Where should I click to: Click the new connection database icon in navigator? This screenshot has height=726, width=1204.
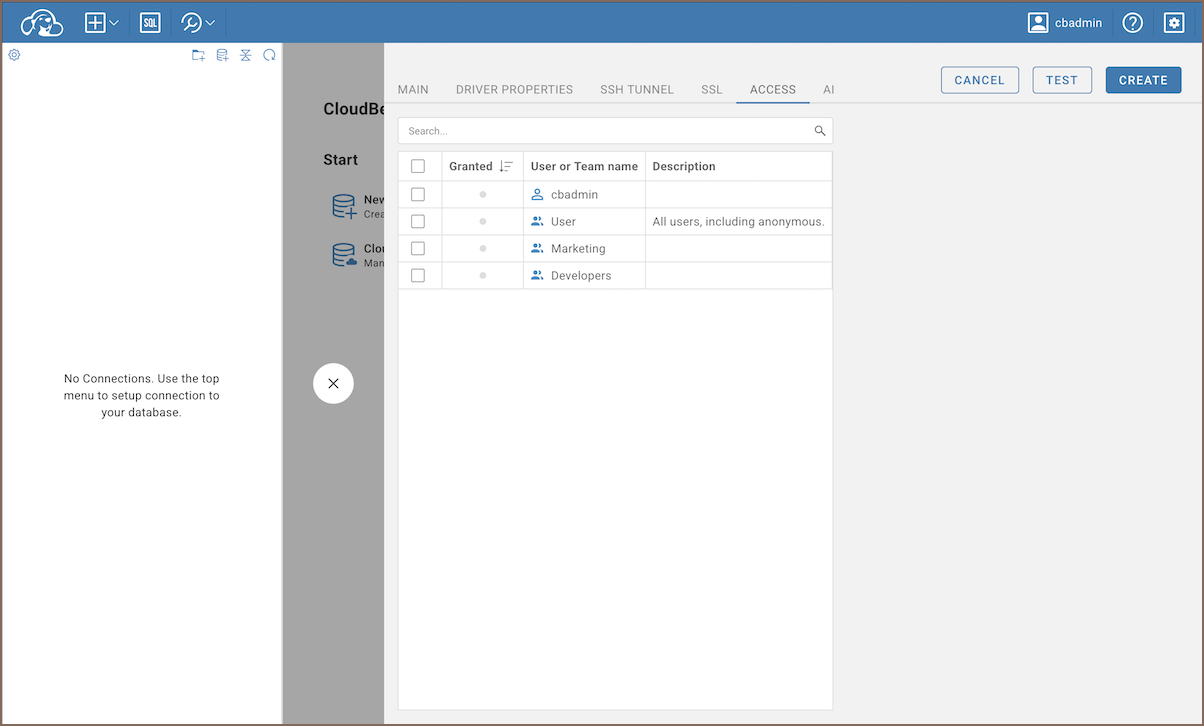tap(222, 55)
